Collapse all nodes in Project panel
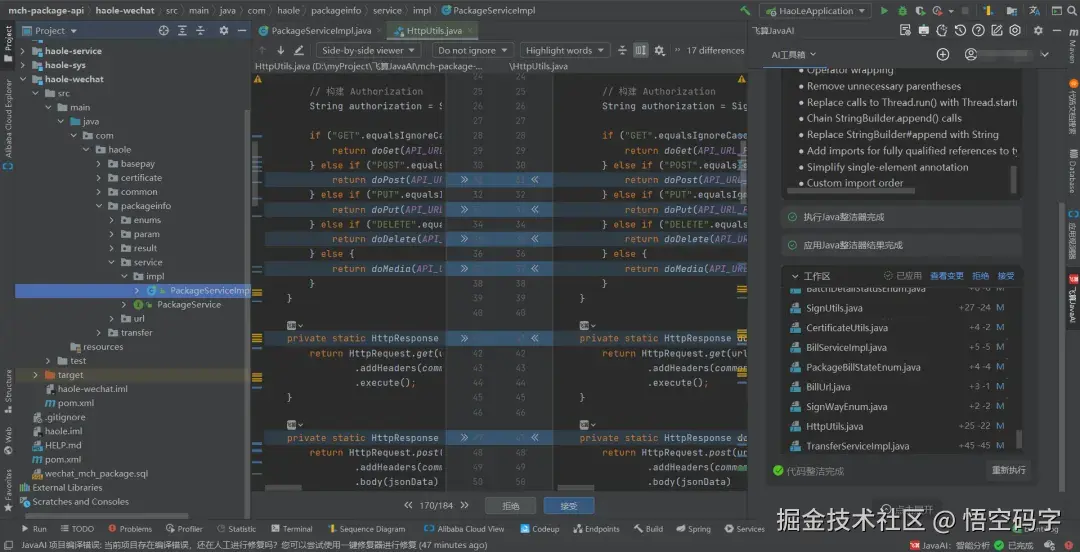Screen dimensions: 1080x552 click(200, 30)
